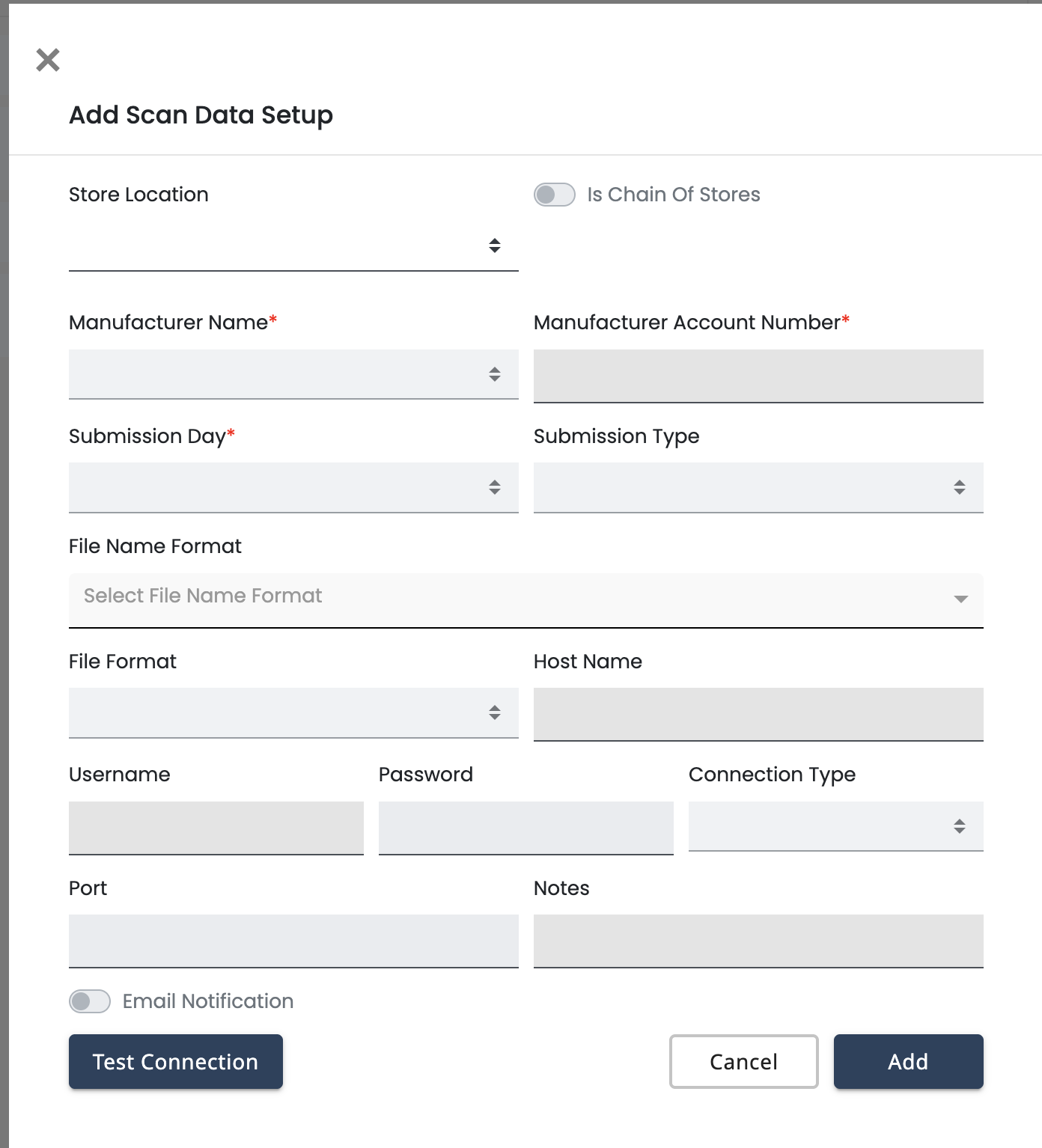Select the Password input field
This screenshot has width=1042, height=1148.
(x=525, y=828)
